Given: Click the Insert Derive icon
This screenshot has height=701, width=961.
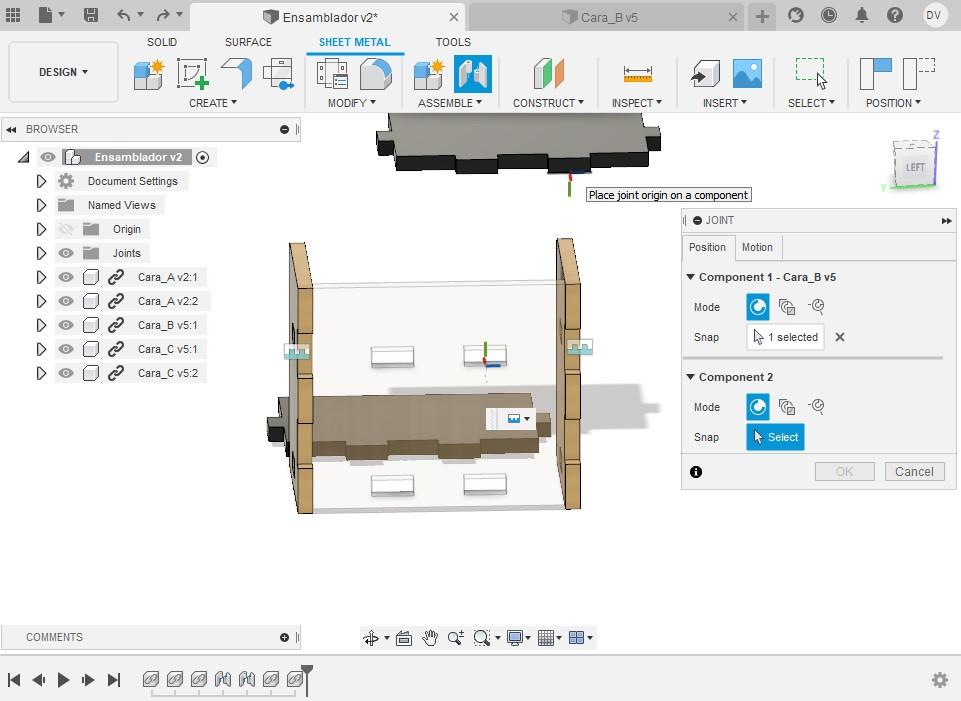Looking at the screenshot, I should 705,74.
